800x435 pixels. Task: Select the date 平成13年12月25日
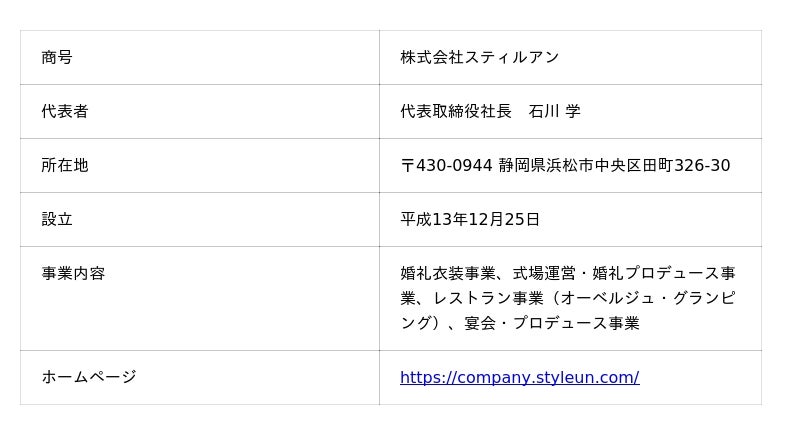click(x=470, y=219)
